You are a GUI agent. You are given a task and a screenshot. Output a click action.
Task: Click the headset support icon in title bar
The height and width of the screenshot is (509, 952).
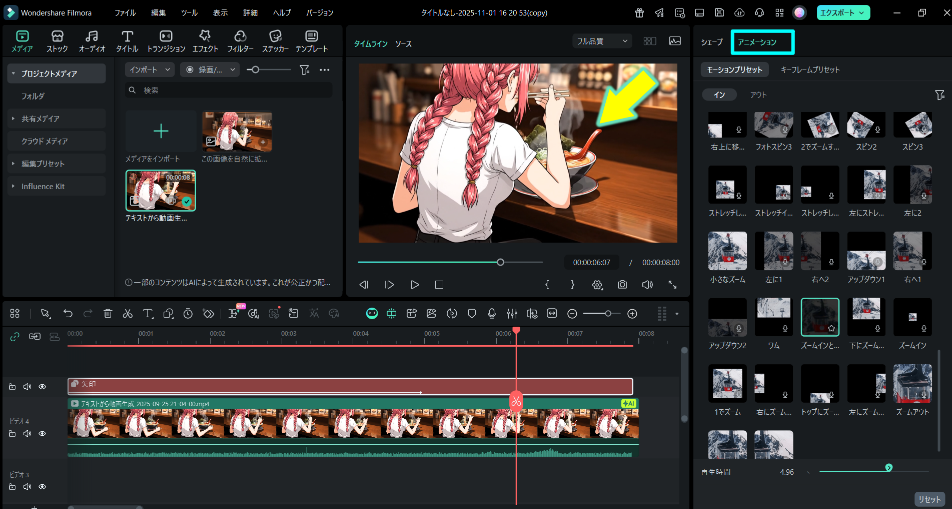pyautogui.click(x=760, y=13)
